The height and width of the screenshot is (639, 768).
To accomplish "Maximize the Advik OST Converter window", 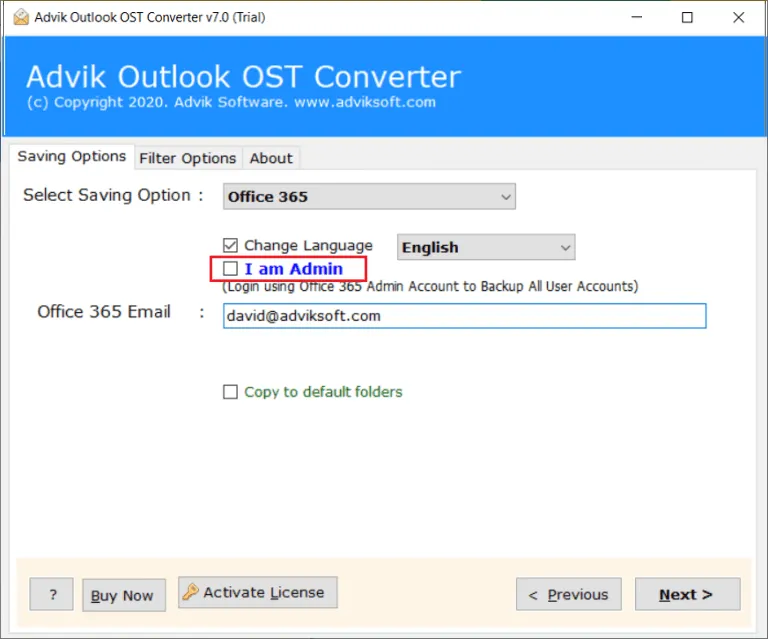I will click(x=687, y=17).
